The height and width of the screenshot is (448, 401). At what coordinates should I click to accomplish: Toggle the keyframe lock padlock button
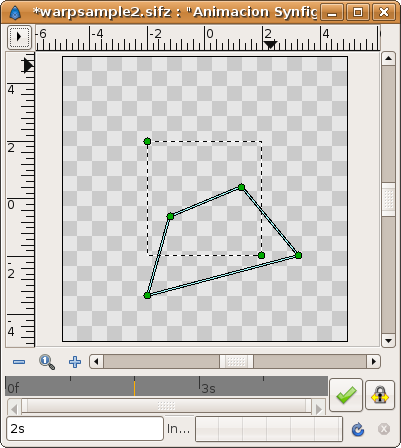tap(380, 394)
